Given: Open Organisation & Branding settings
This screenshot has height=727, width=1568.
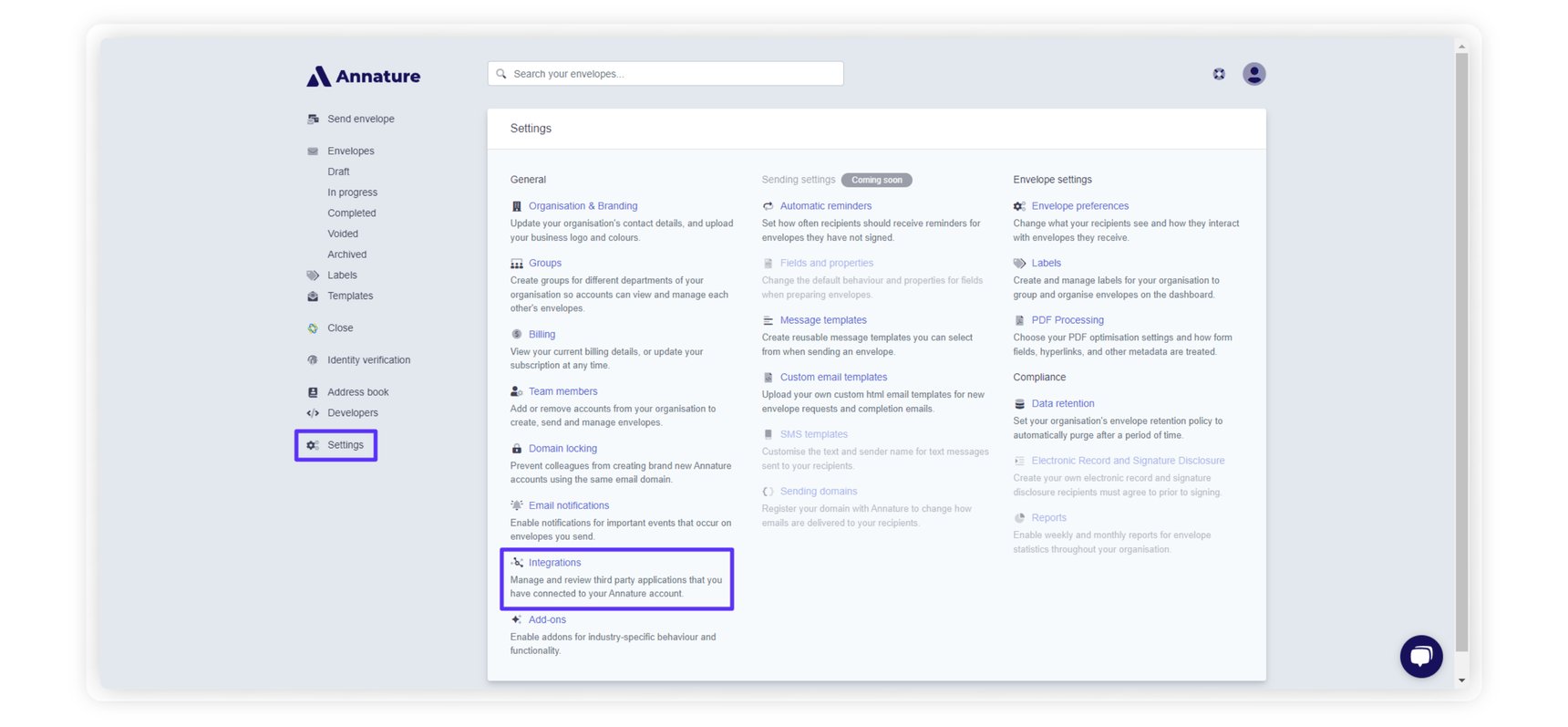Looking at the screenshot, I should point(583,206).
